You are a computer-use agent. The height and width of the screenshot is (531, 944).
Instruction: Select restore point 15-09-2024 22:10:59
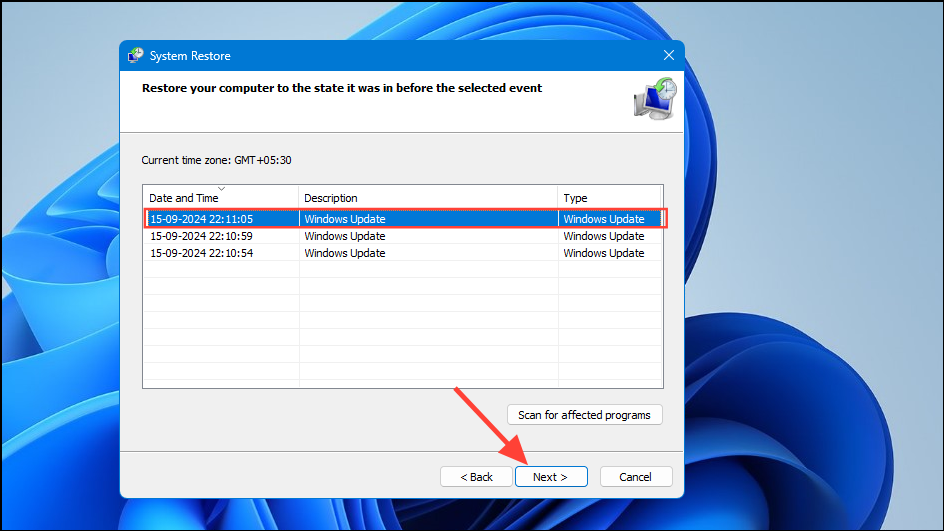(x=403, y=236)
